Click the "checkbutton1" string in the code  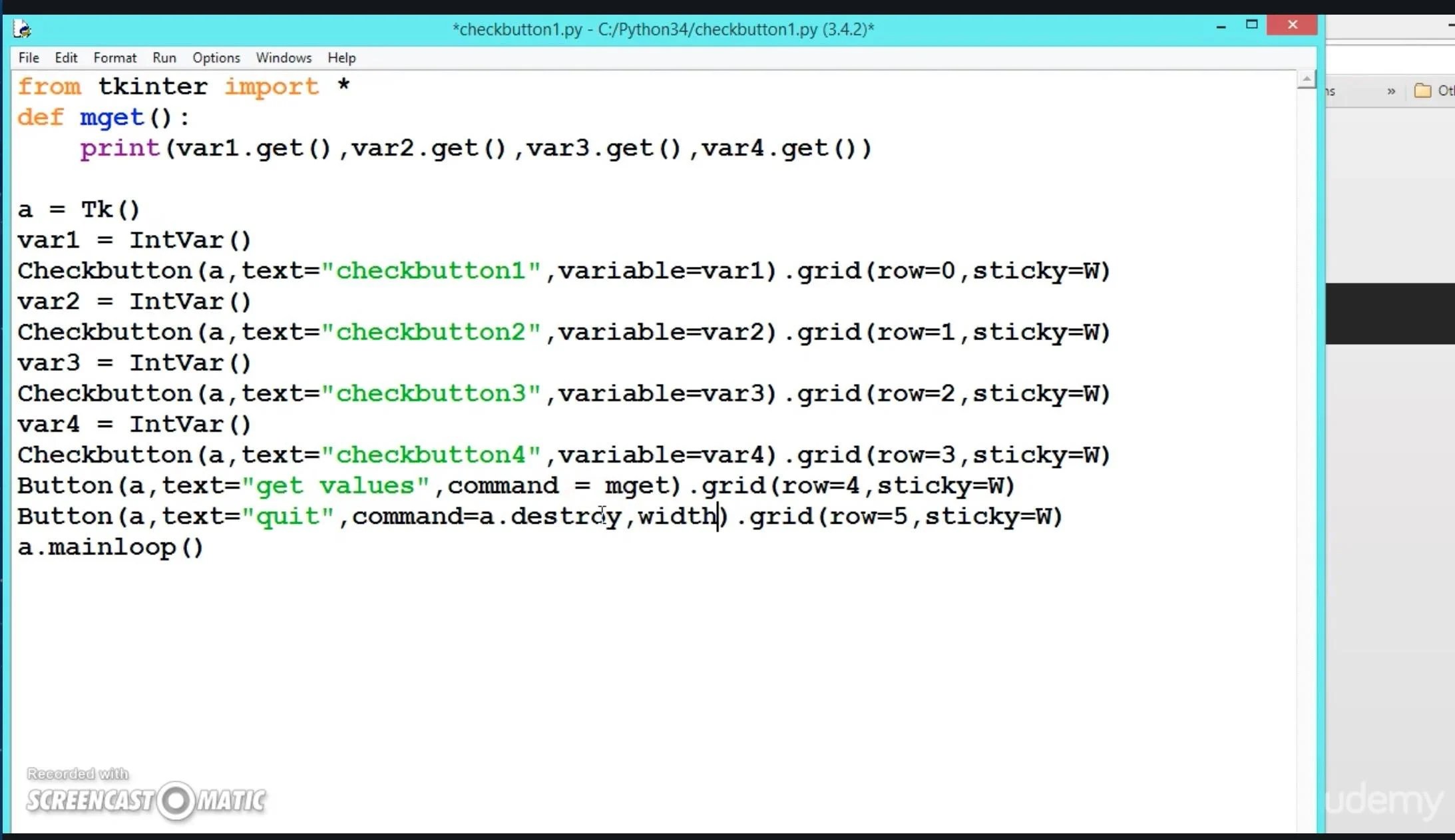point(431,271)
